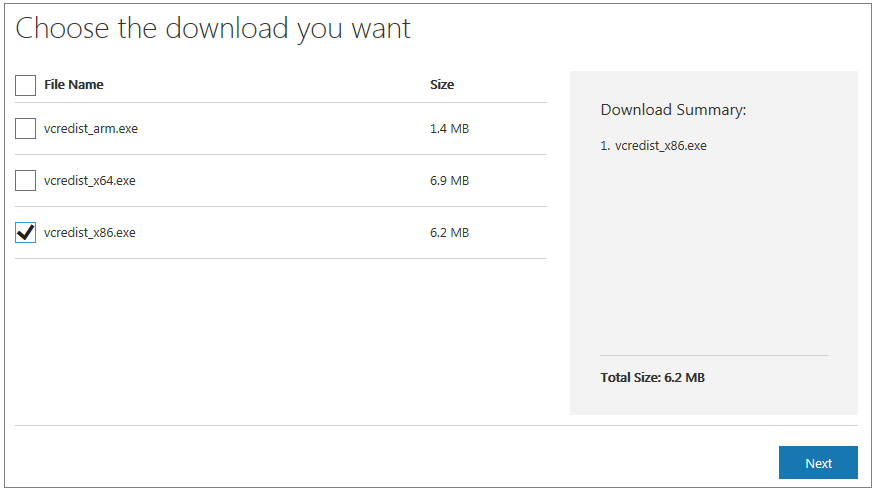Click the File Name column header
This screenshot has height=494, width=876.
(x=74, y=84)
